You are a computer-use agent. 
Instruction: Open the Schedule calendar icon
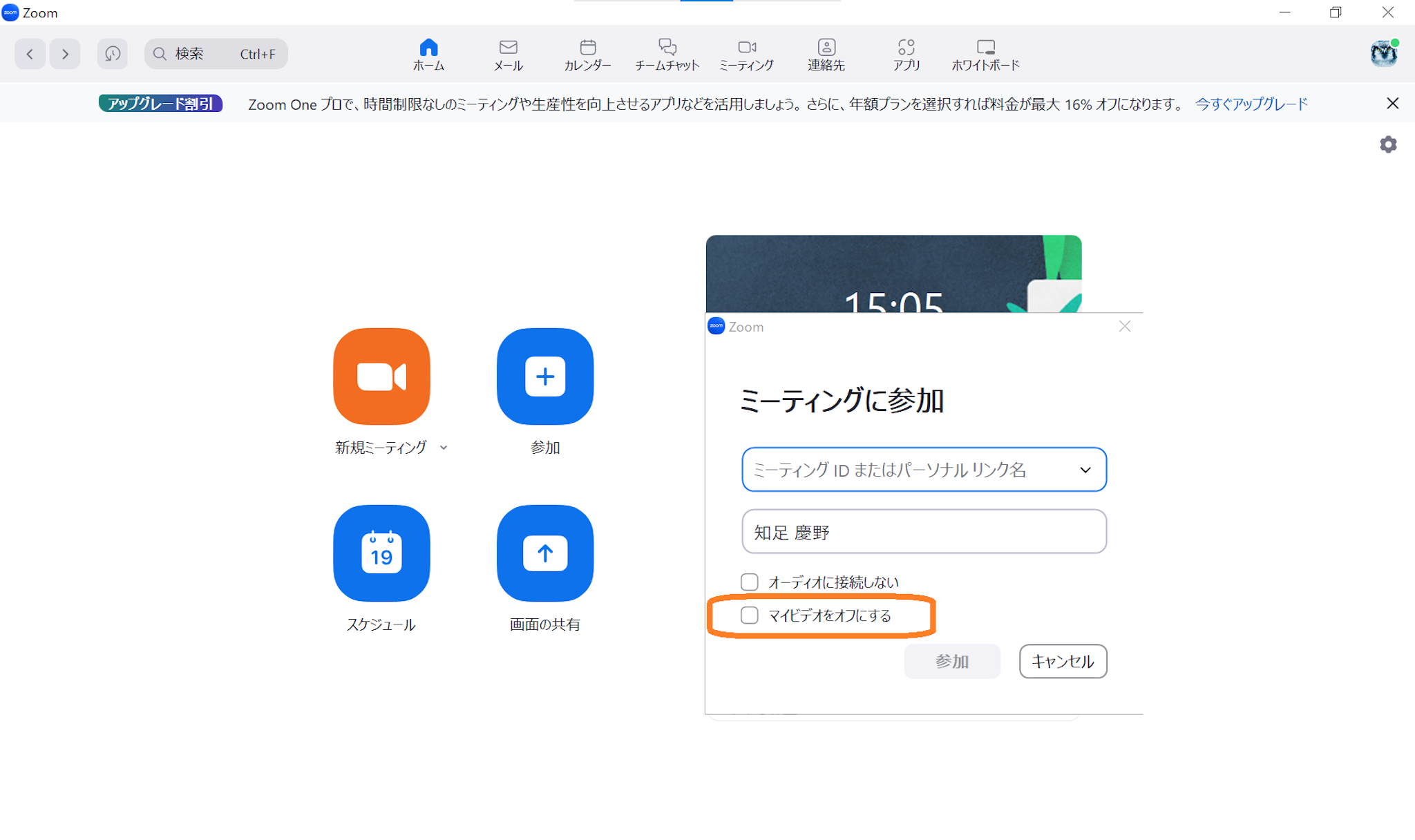tap(381, 553)
